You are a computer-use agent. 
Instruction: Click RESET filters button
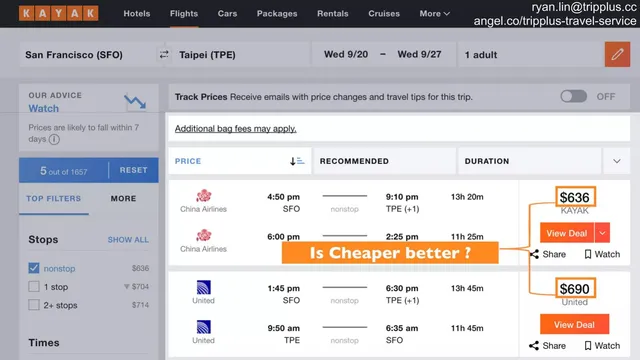point(133,170)
